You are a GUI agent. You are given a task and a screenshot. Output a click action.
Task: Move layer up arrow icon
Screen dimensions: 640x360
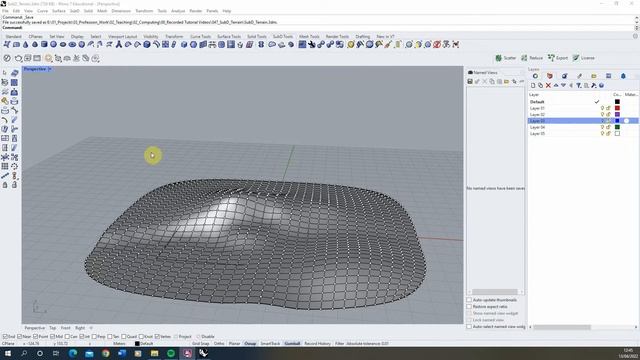click(x=556, y=85)
